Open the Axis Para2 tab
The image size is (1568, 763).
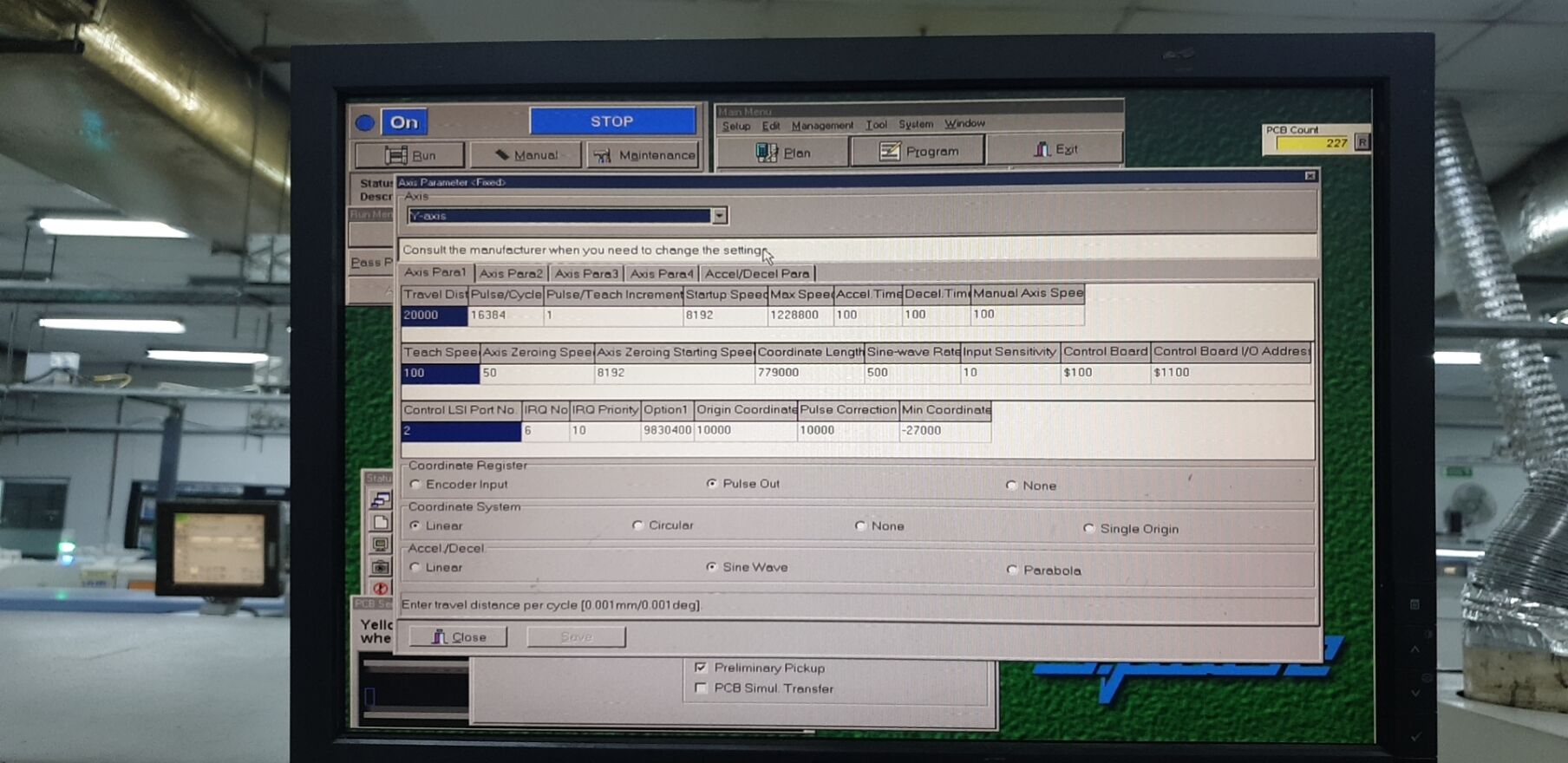click(x=511, y=274)
